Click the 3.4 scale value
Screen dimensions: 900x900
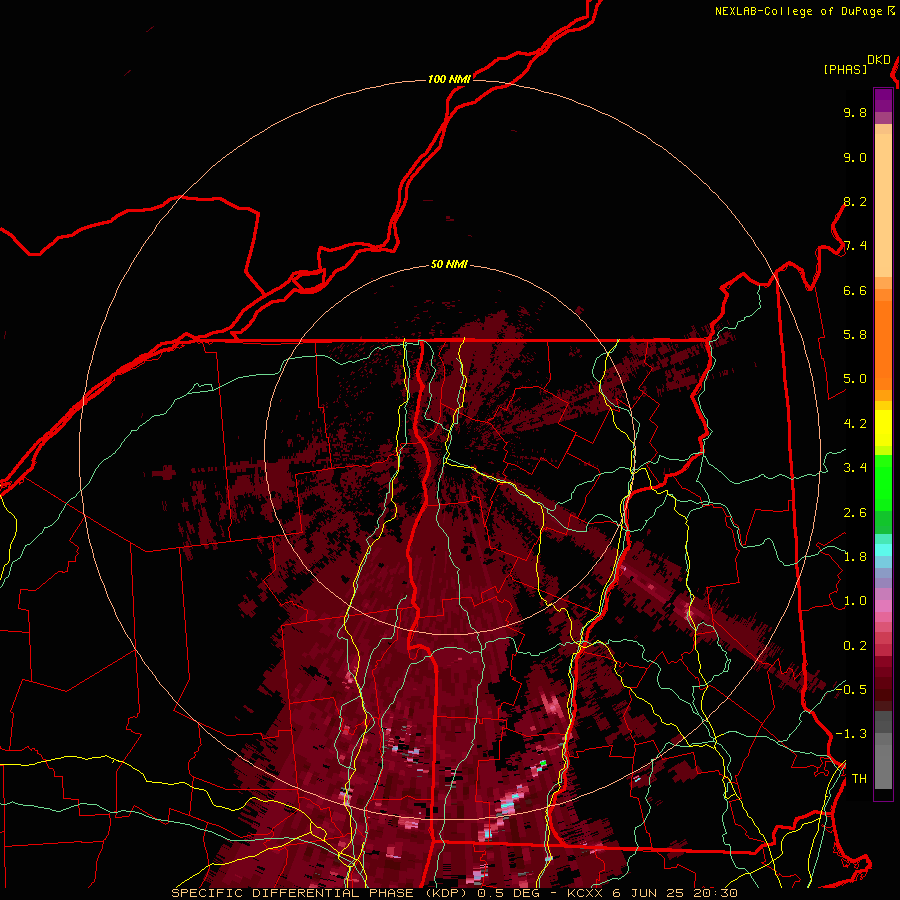click(x=855, y=468)
